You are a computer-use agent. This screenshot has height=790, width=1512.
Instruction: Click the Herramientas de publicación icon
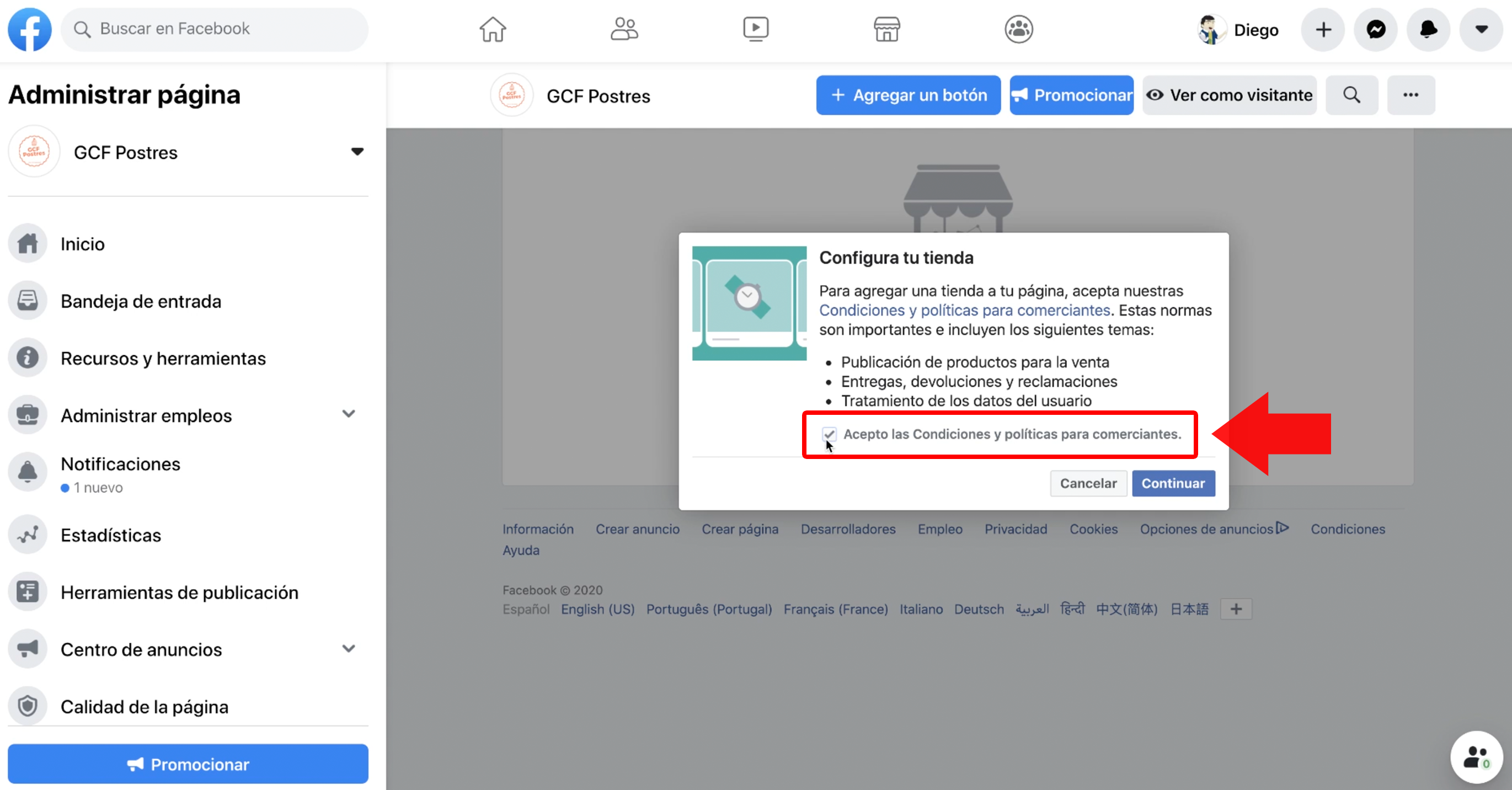coord(28,591)
